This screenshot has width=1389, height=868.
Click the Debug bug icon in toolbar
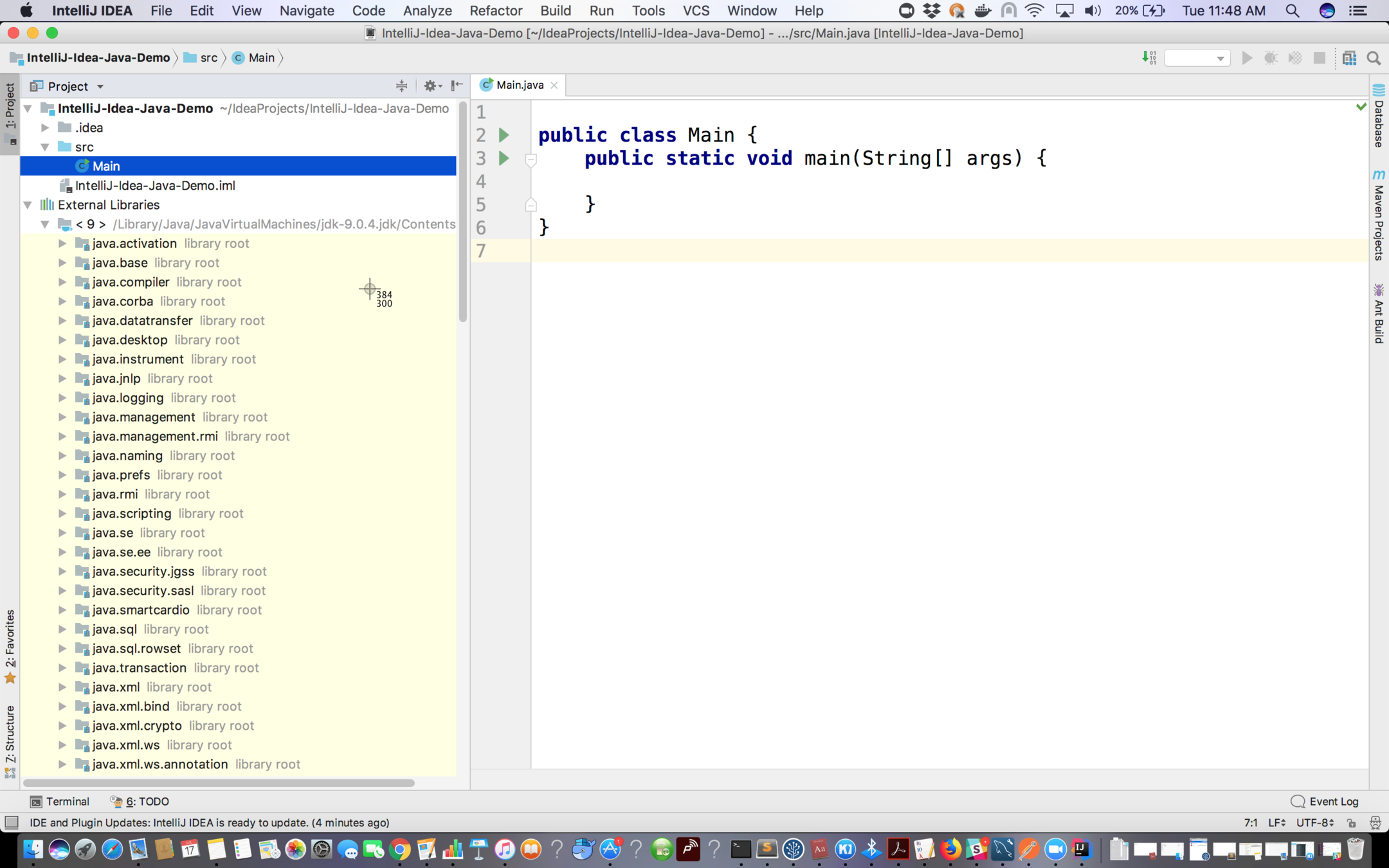click(x=1271, y=58)
